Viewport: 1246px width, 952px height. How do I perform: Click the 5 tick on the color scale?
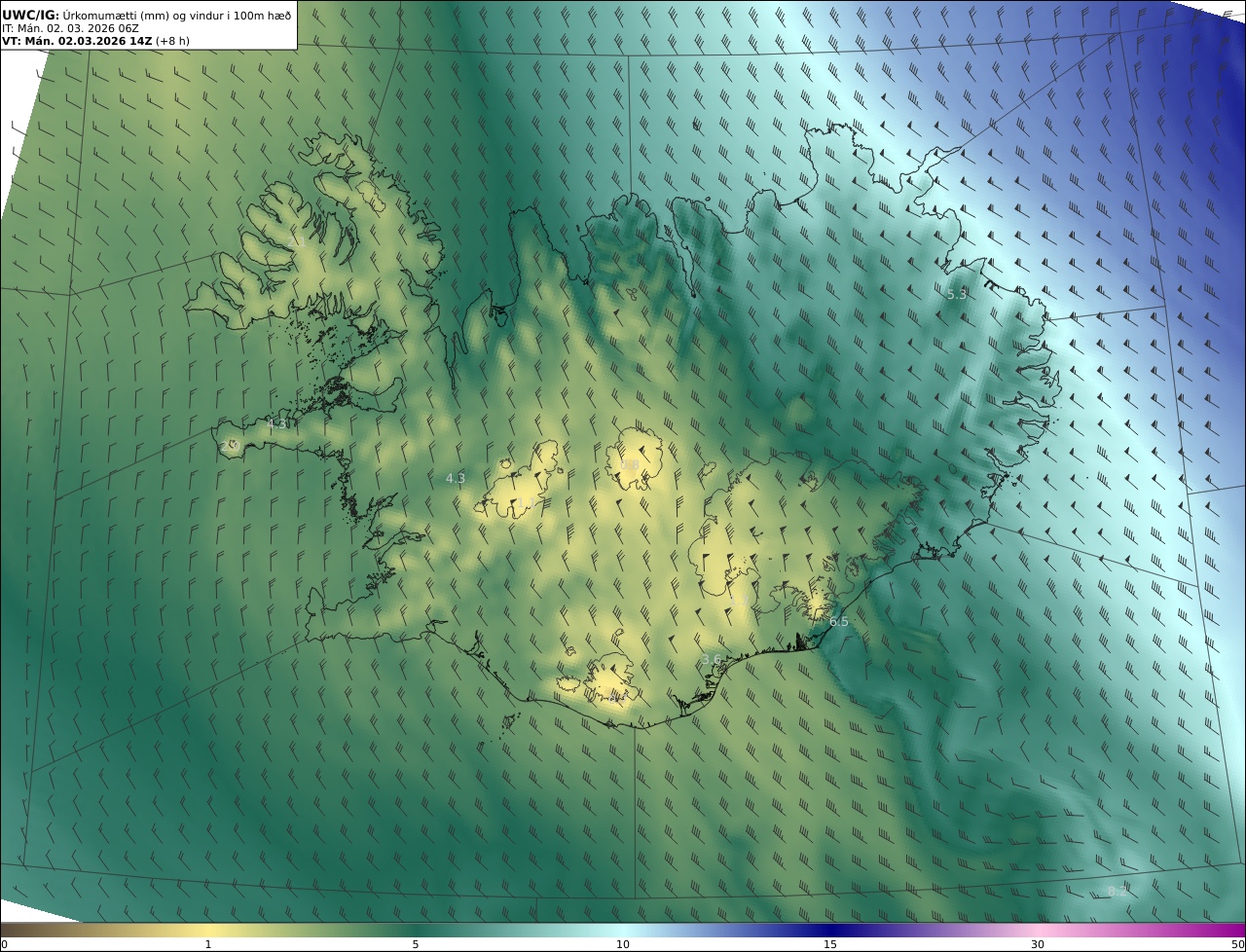tap(416, 944)
